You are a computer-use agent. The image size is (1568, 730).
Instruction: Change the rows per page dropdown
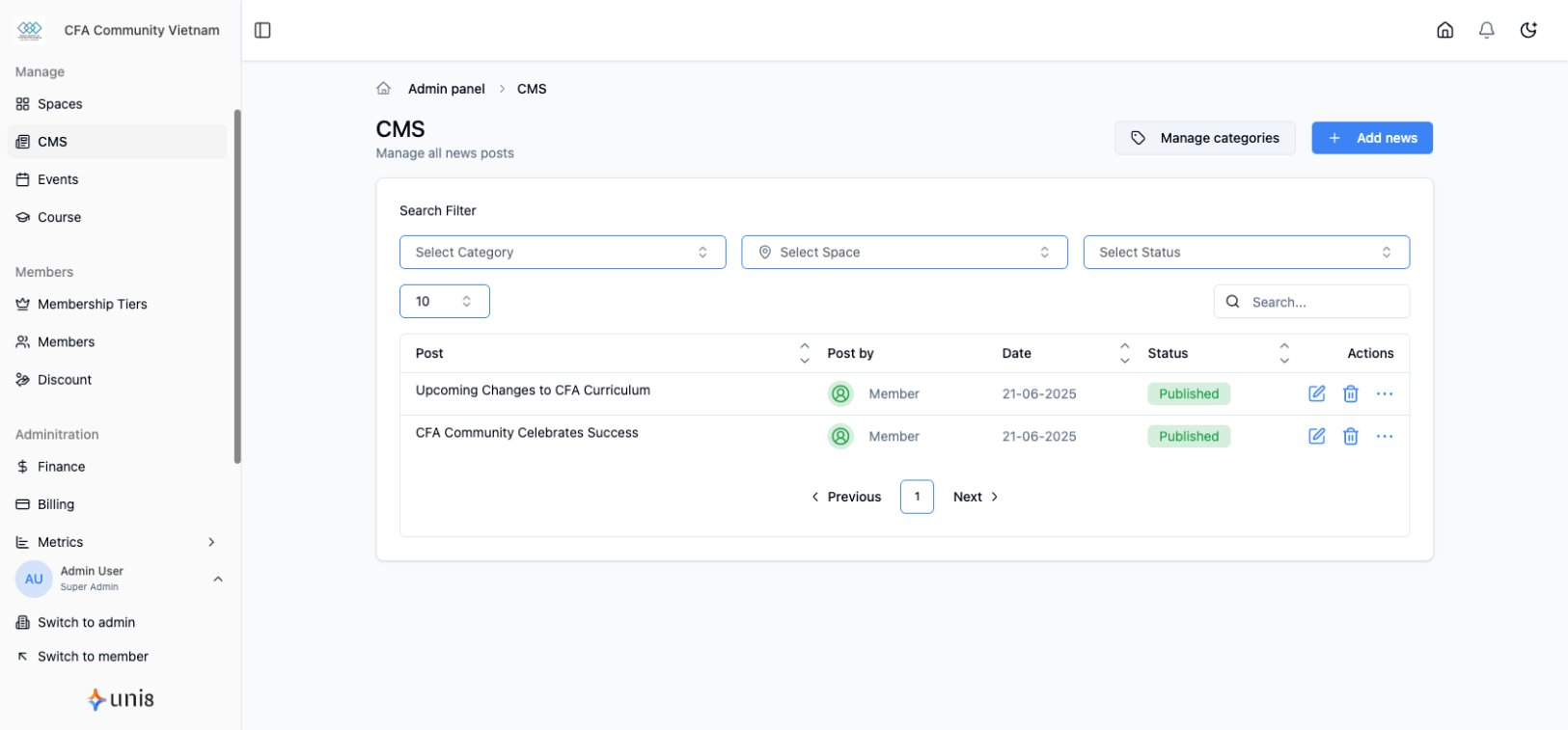444,301
